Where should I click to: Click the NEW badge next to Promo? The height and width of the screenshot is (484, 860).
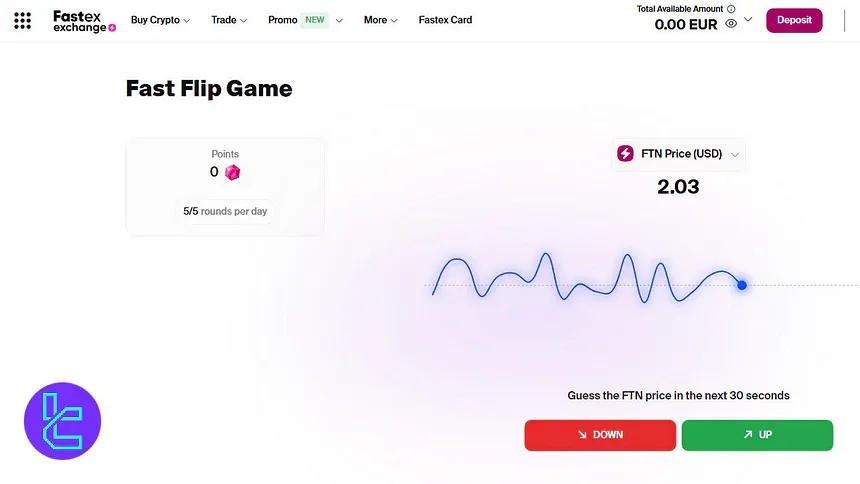[x=315, y=20]
